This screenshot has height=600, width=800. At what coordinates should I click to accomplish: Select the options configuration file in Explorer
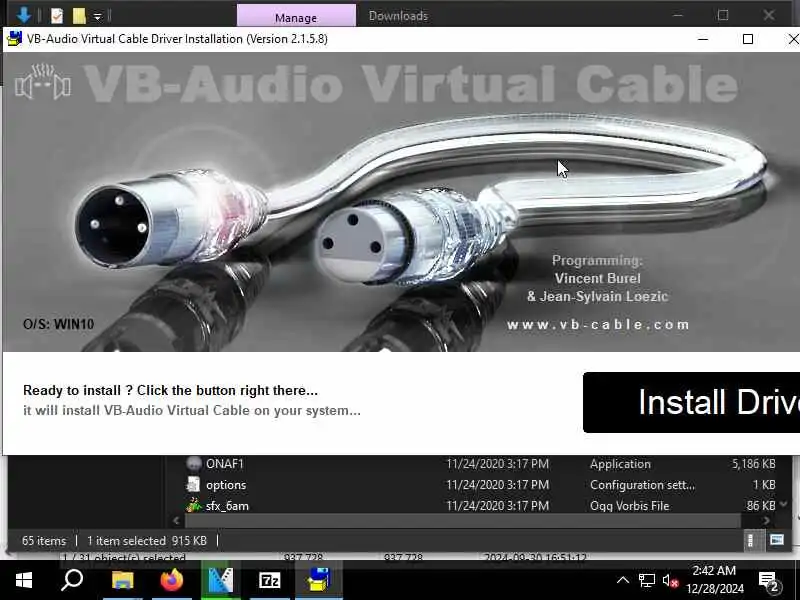(480, 485)
